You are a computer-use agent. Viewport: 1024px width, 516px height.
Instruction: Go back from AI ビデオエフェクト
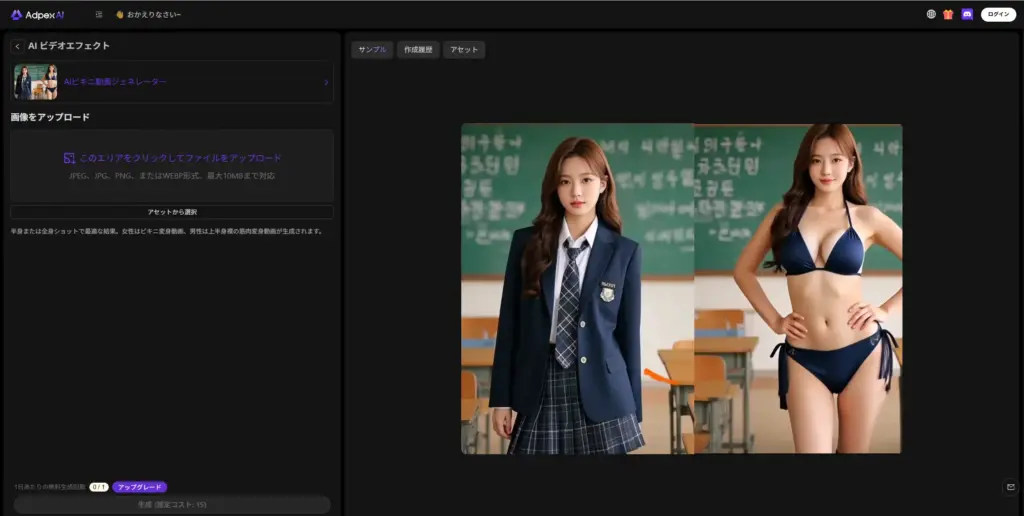17,46
